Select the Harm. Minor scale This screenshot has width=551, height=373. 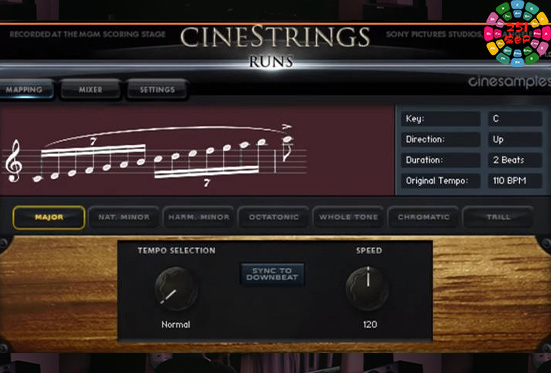click(199, 217)
